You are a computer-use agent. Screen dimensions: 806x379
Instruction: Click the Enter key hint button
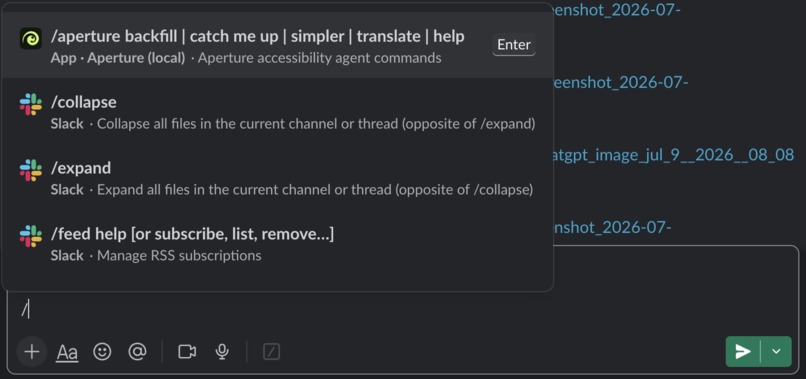(514, 45)
